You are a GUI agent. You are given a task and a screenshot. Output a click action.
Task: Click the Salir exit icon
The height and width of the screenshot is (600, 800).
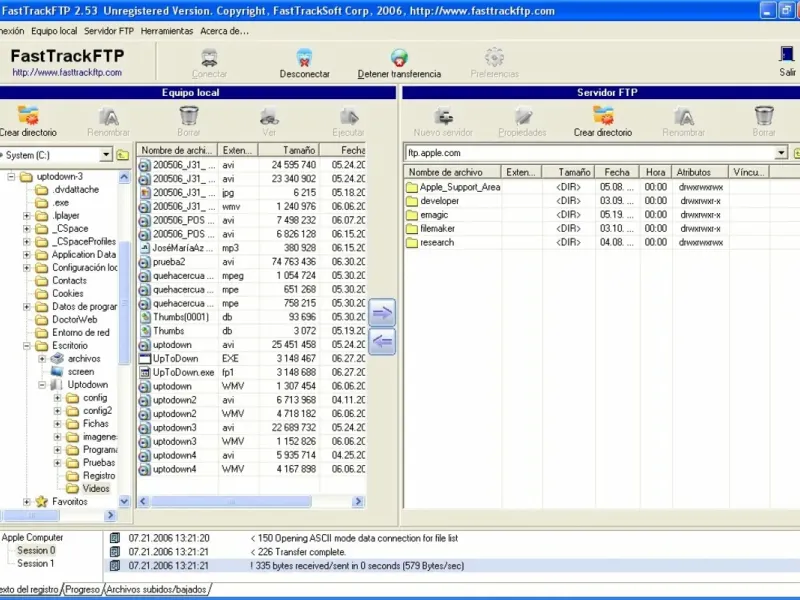pyautogui.click(x=786, y=55)
